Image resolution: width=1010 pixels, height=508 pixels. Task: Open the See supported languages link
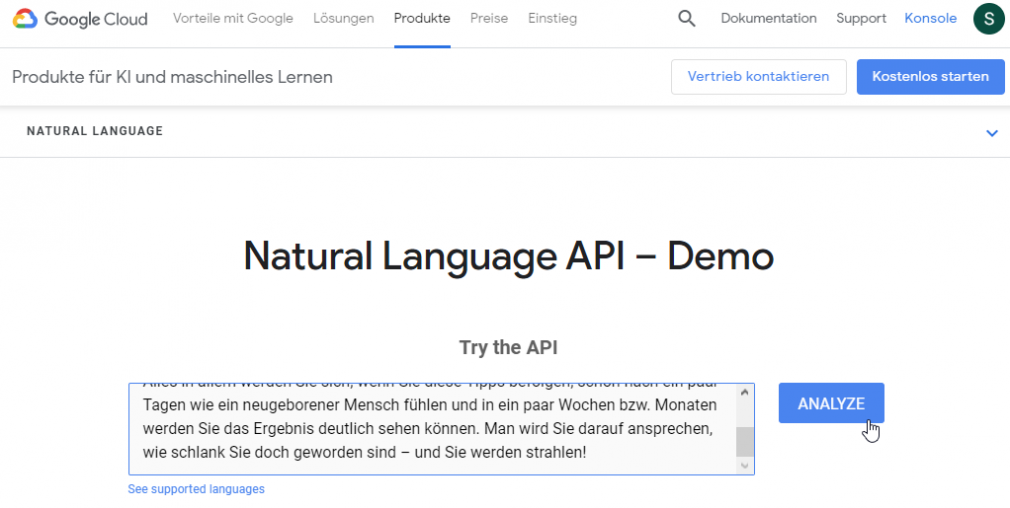[196, 489]
